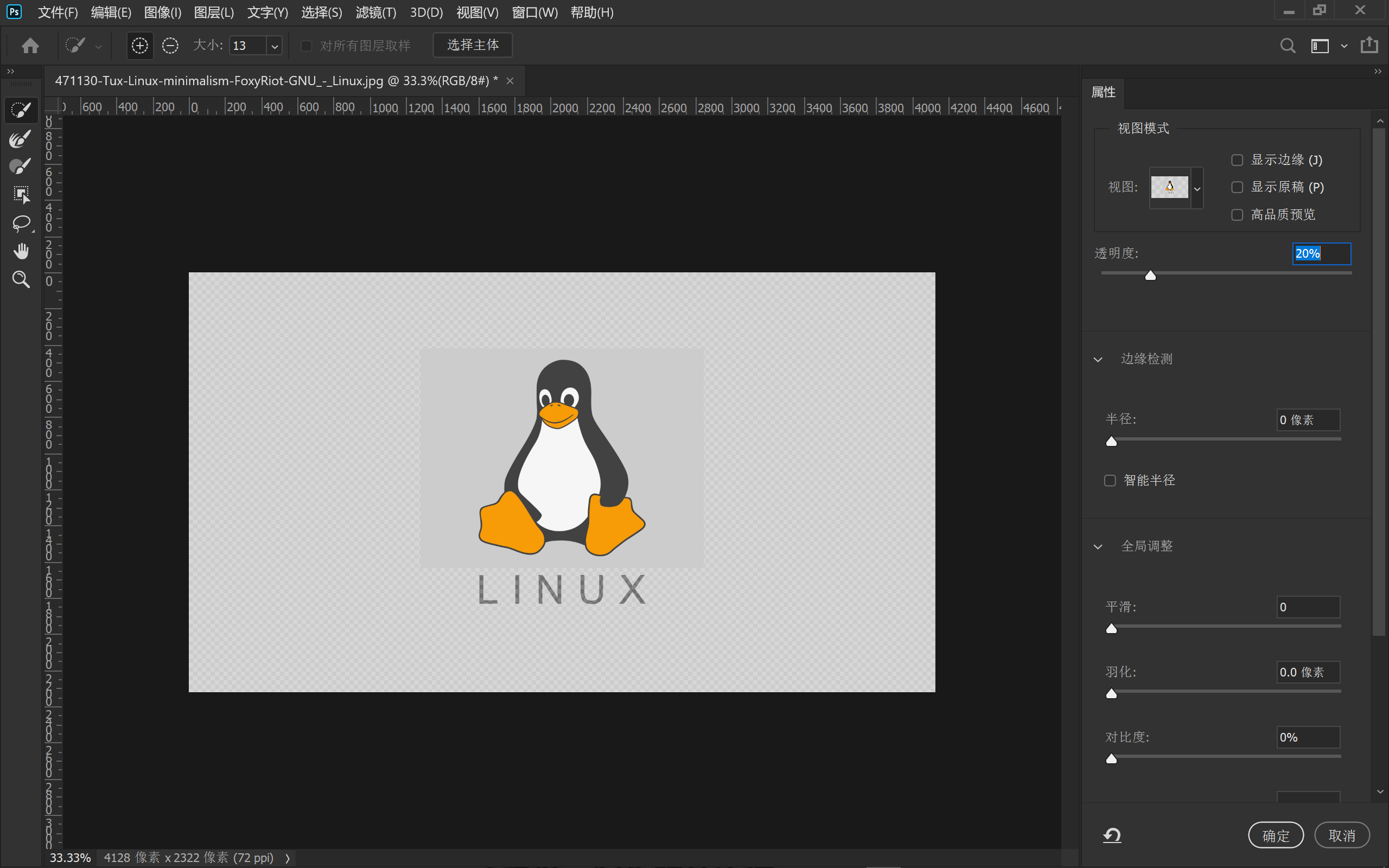
Task: Collapse the 边缘检测 section
Action: (x=1098, y=359)
